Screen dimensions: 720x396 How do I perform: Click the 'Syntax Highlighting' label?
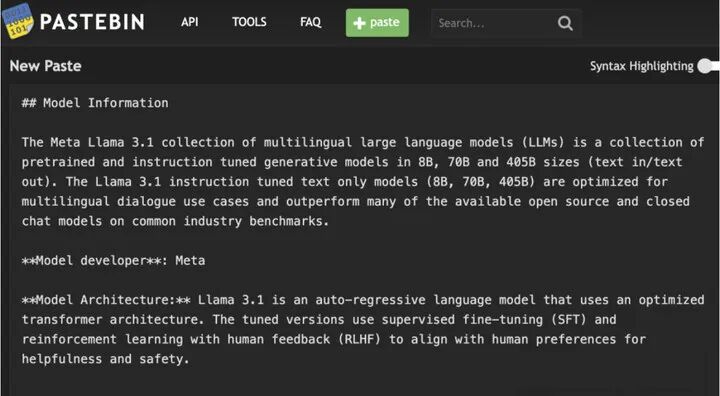(x=641, y=66)
